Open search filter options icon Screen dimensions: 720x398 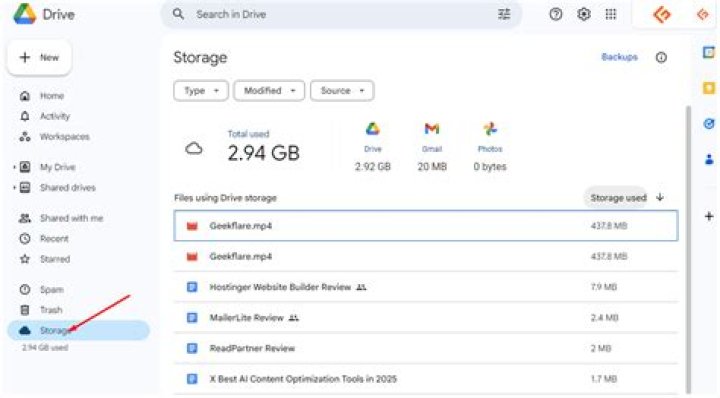tap(504, 14)
